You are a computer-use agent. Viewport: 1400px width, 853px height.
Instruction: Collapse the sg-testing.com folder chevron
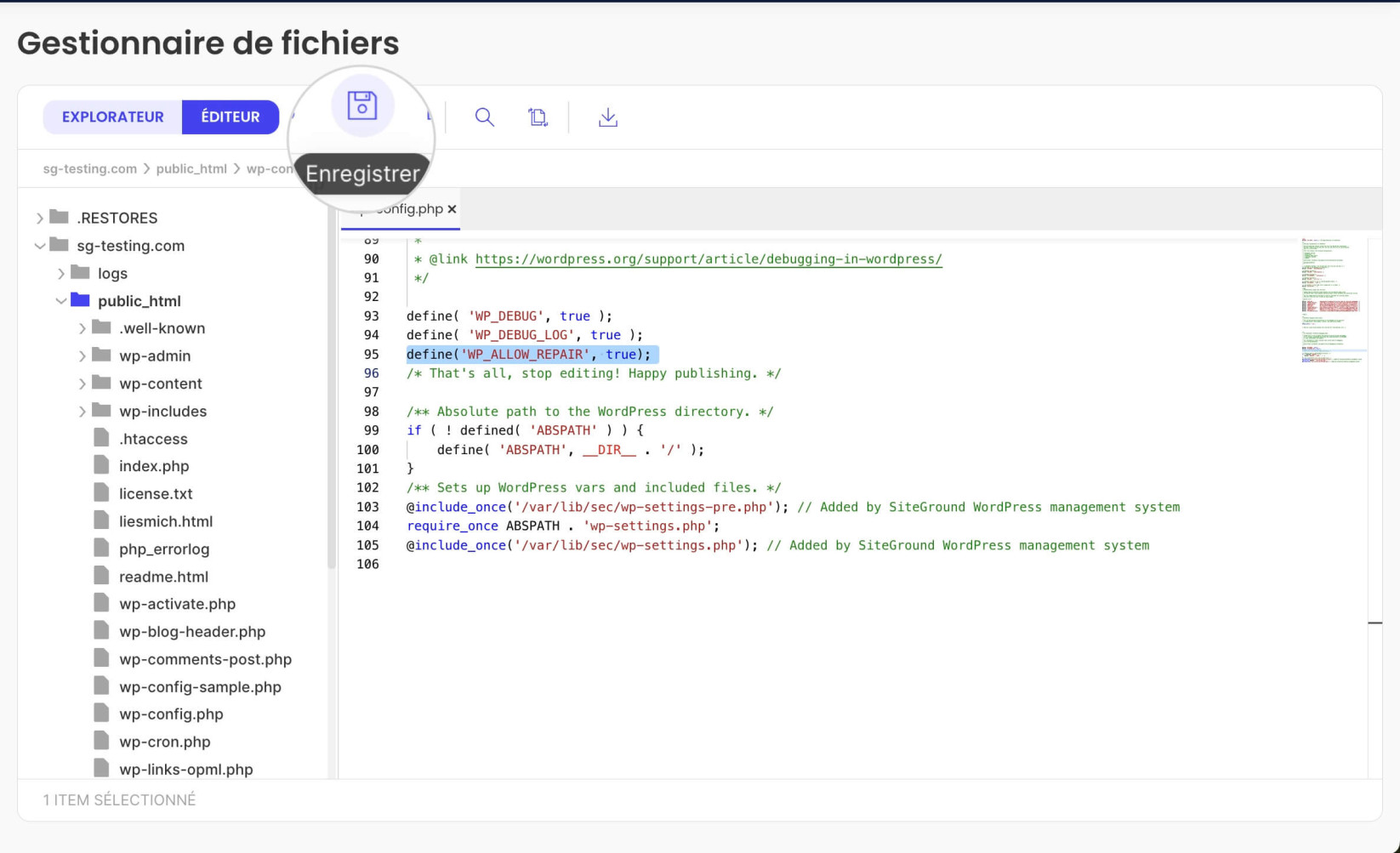39,246
